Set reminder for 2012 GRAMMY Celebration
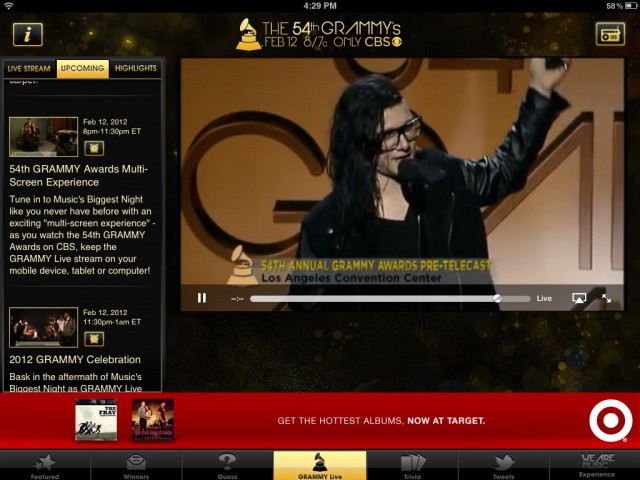The height and width of the screenshot is (480, 640). pyautogui.click(x=93, y=339)
